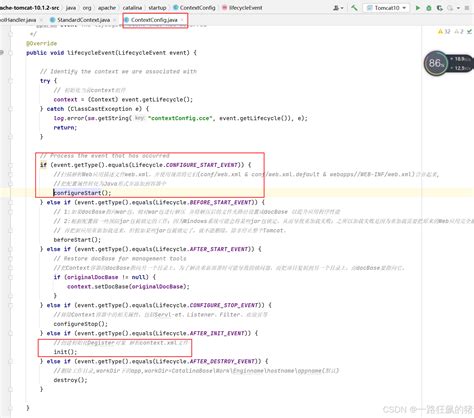The image size is (474, 418).
Task: Collapse the CONFIGURE_START_EVENT if-block fold marker
Action: (x=11, y=165)
